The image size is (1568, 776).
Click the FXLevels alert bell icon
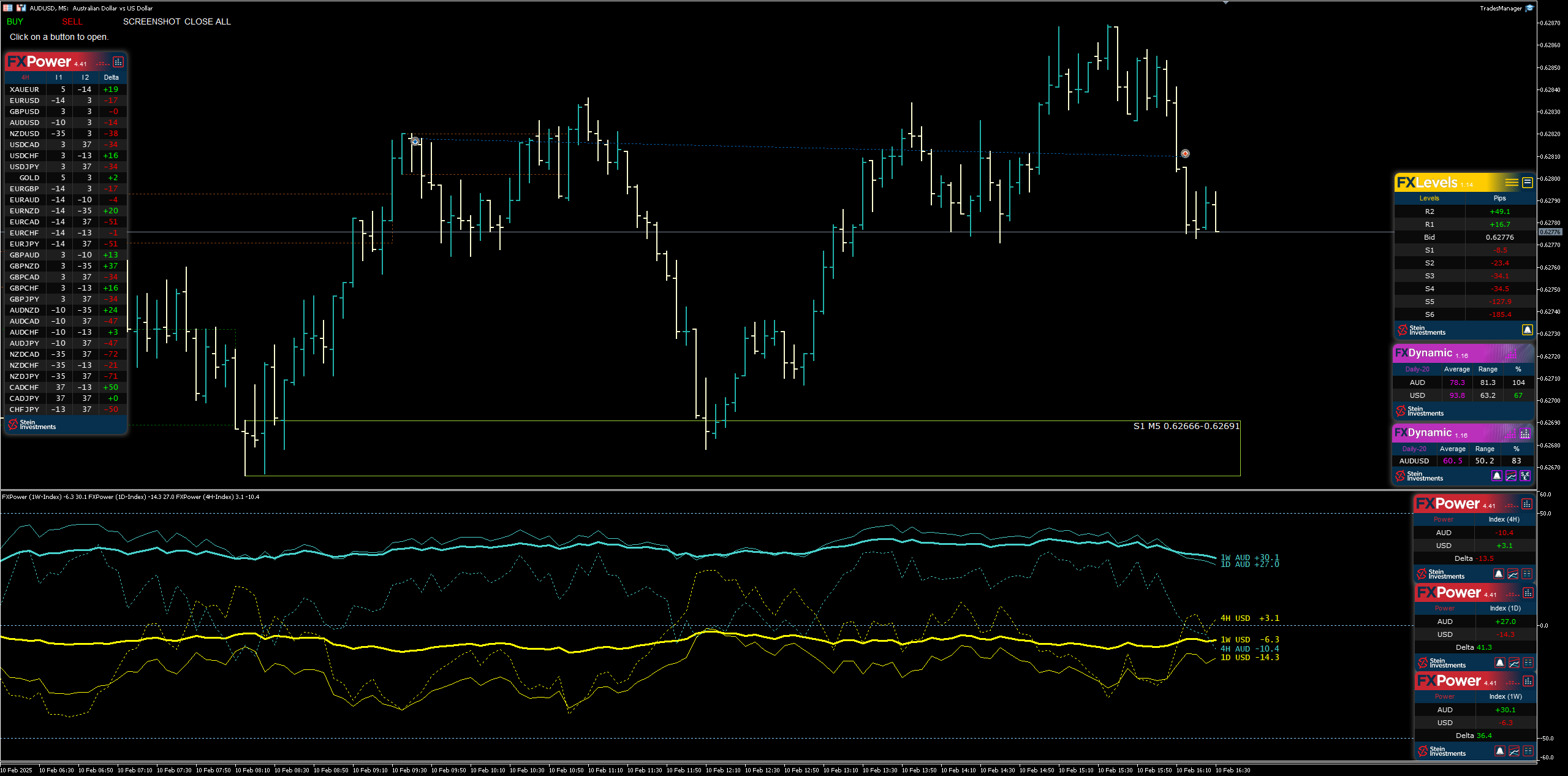click(1527, 330)
